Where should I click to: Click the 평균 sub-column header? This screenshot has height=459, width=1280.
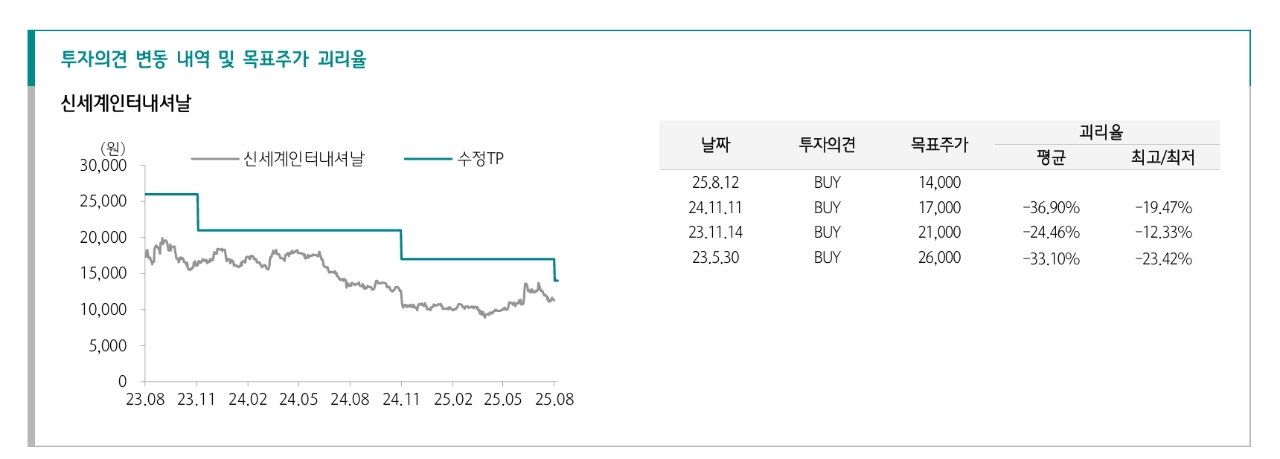[1051, 157]
